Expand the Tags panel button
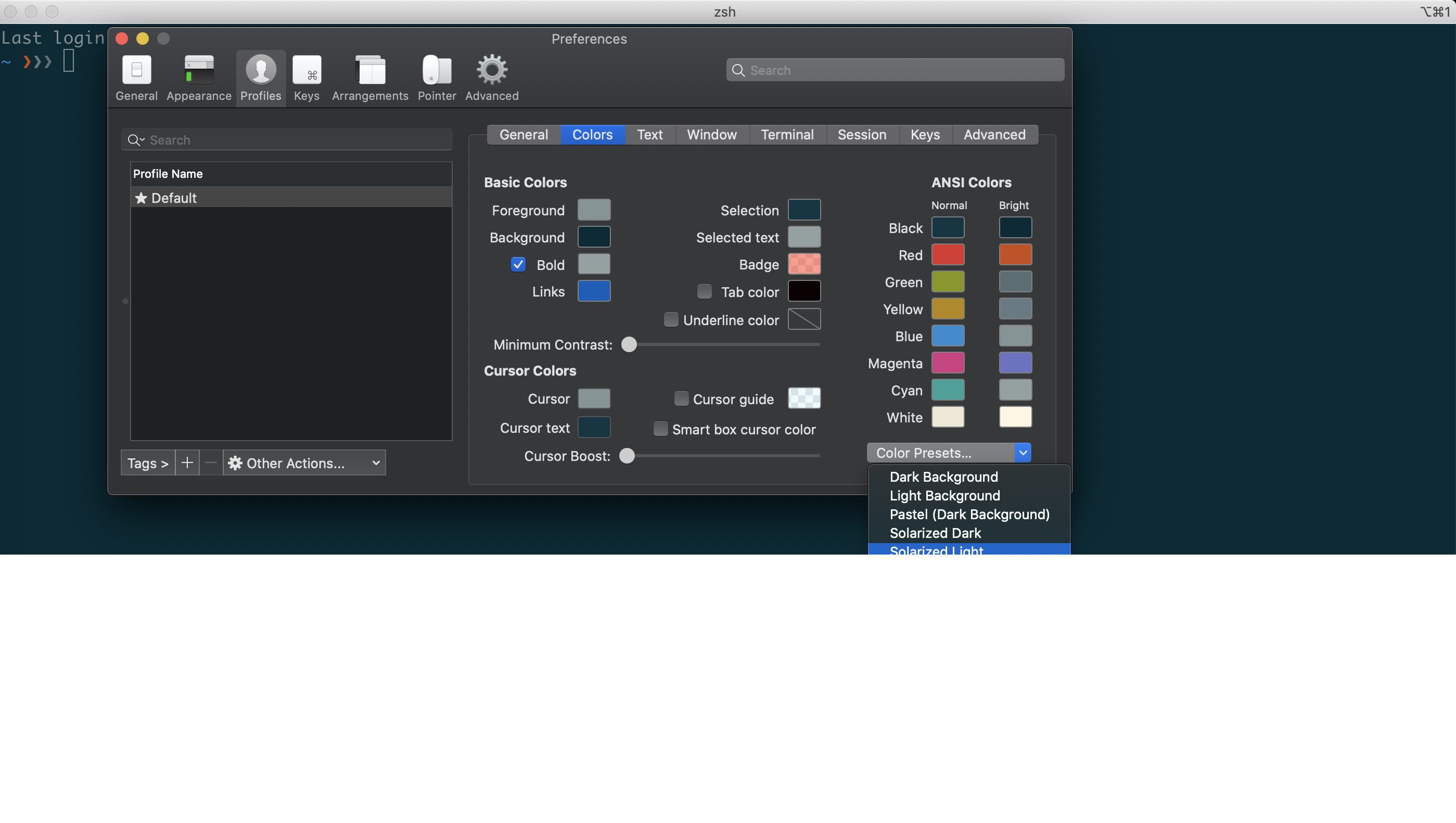Viewport: 1456px width, 823px height. [148, 463]
